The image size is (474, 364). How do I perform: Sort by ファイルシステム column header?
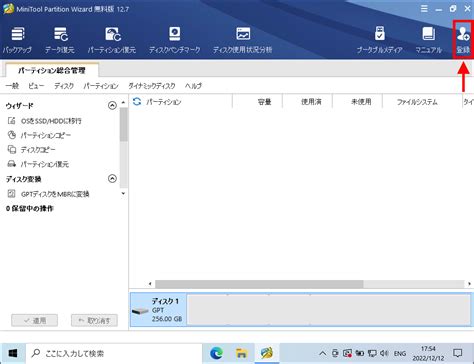(x=417, y=102)
